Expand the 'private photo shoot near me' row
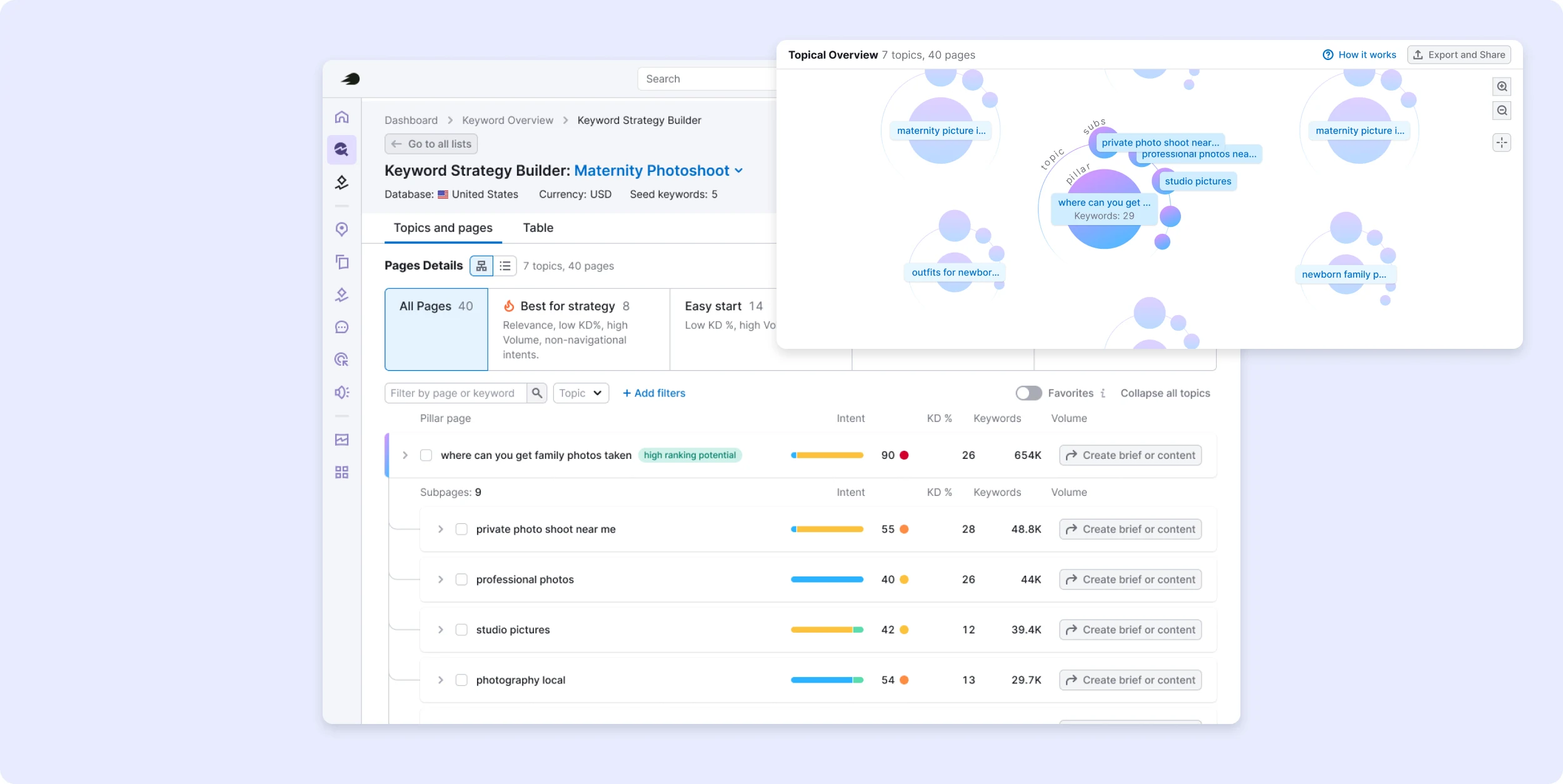 (441, 529)
